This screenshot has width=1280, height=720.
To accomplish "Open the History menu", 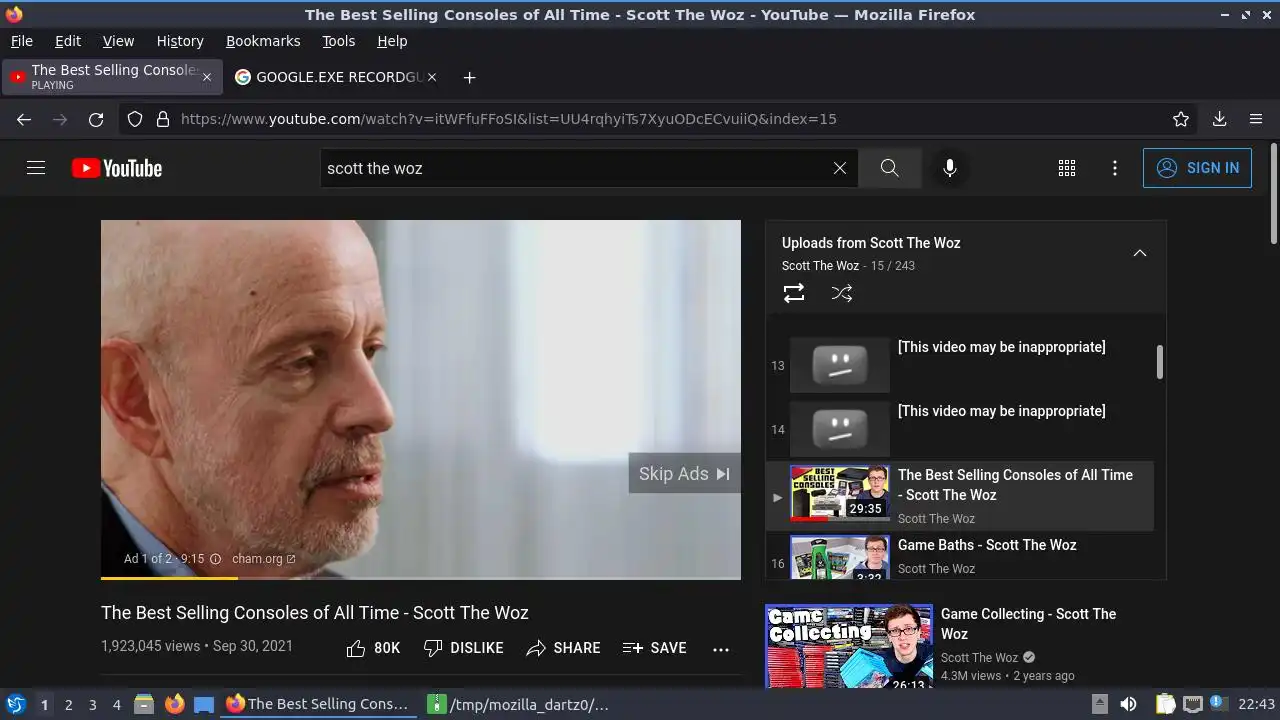I will [x=180, y=41].
